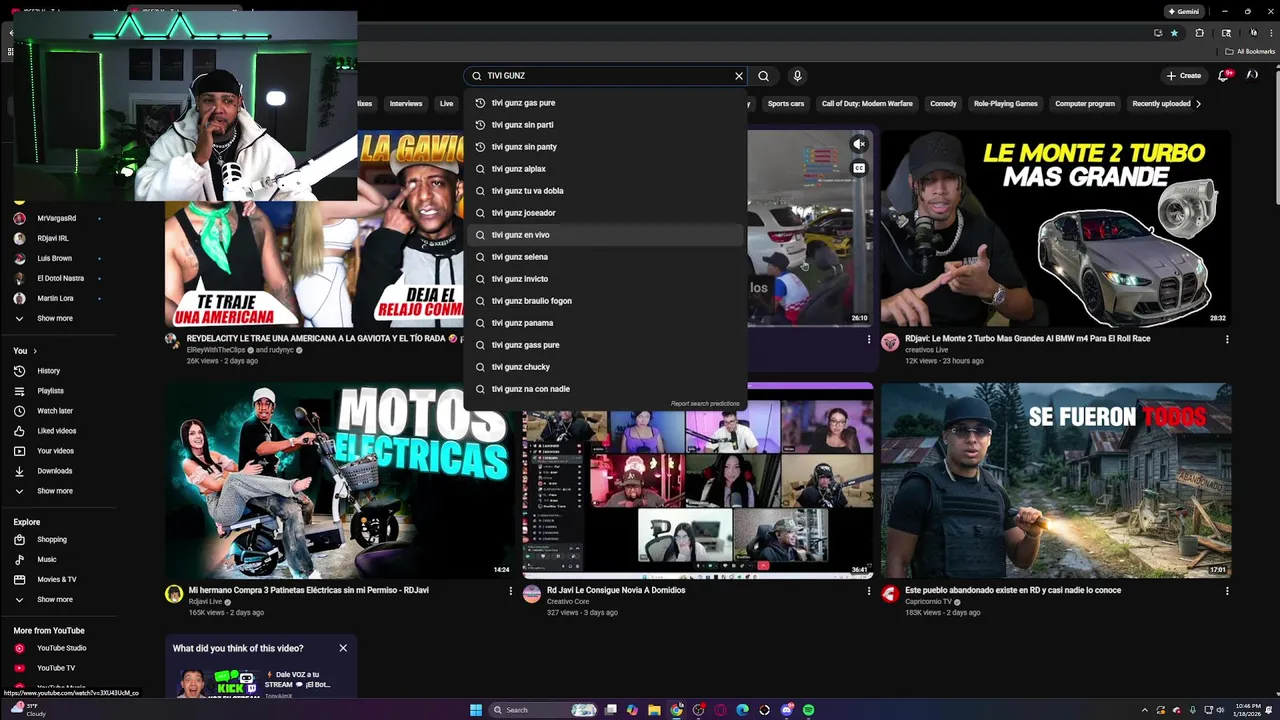The width and height of the screenshot is (1280, 720).
Task: Expand 'Show more' under Movies & TV
Action: (55, 600)
